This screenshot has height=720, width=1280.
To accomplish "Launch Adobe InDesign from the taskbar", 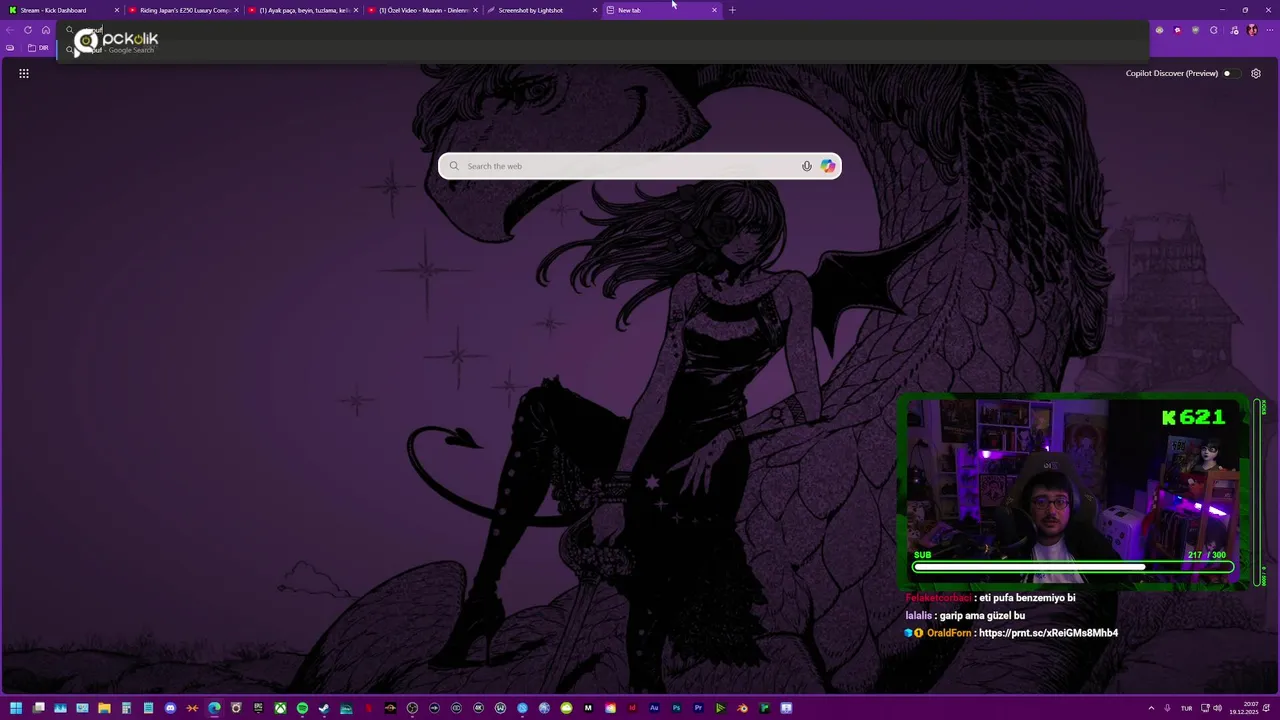I will 632,708.
